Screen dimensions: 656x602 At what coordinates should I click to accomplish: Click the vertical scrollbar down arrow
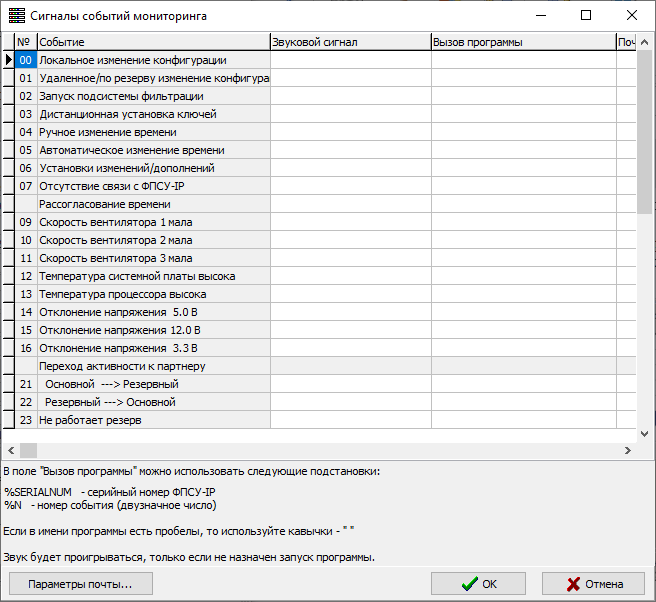click(x=645, y=435)
